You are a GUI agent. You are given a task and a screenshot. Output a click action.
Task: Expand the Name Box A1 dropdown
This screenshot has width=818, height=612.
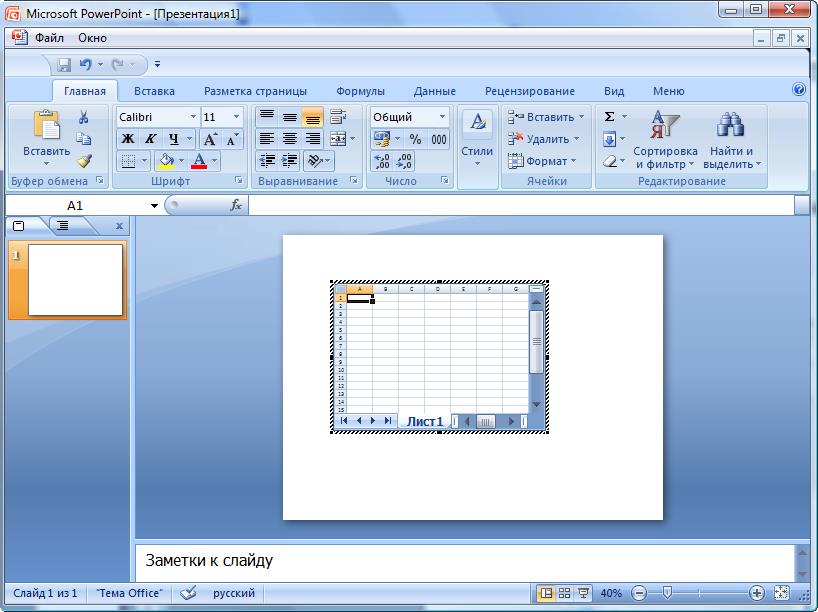pyautogui.click(x=154, y=206)
